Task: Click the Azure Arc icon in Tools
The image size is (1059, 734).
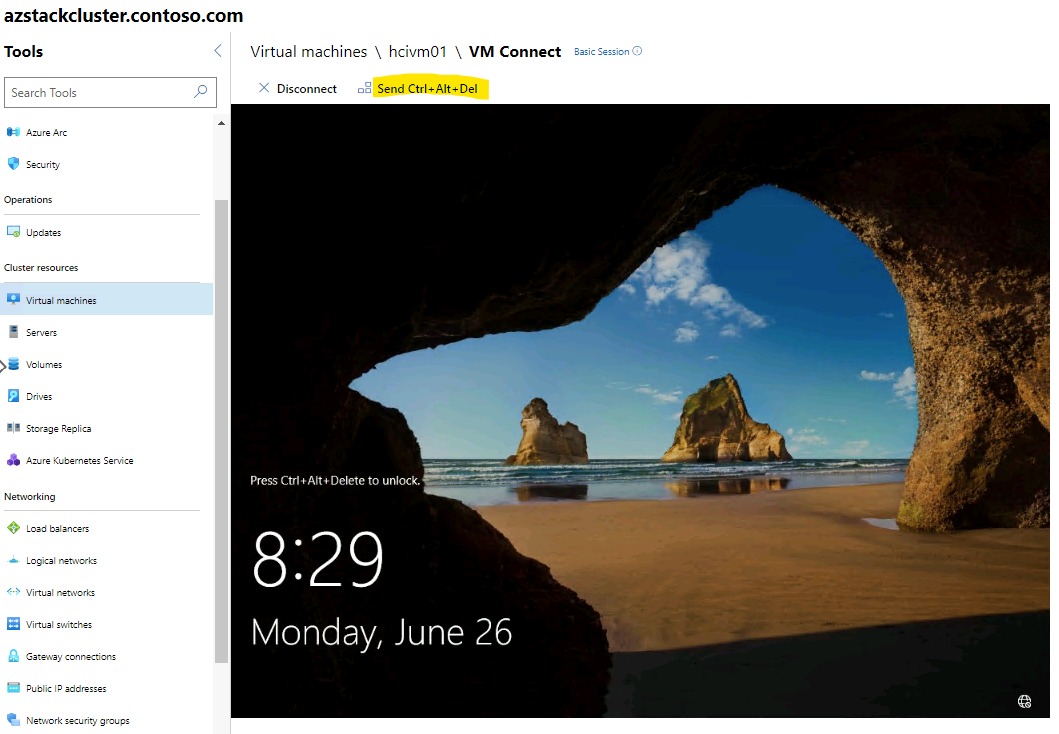Action: pyautogui.click(x=13, y=132)
